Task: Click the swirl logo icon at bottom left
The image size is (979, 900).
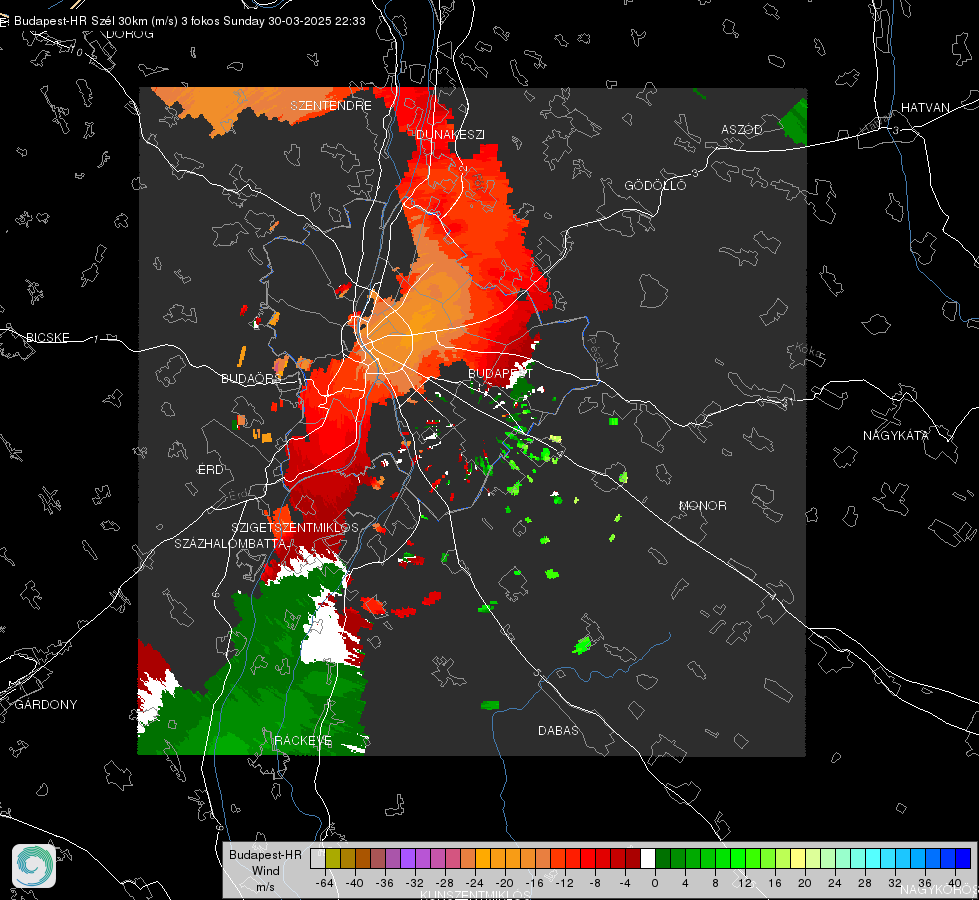Action: tap(34, 866)
